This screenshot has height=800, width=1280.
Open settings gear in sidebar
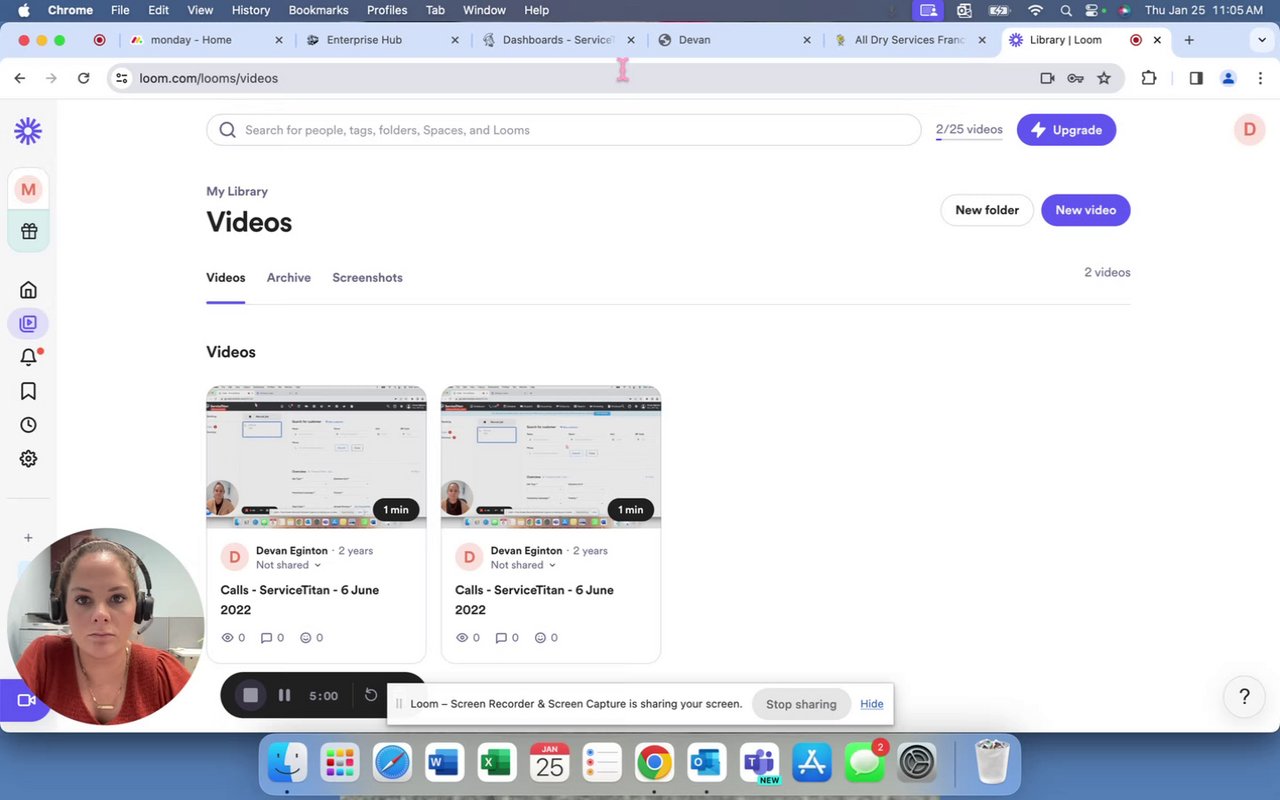click(x=28, y=459)
